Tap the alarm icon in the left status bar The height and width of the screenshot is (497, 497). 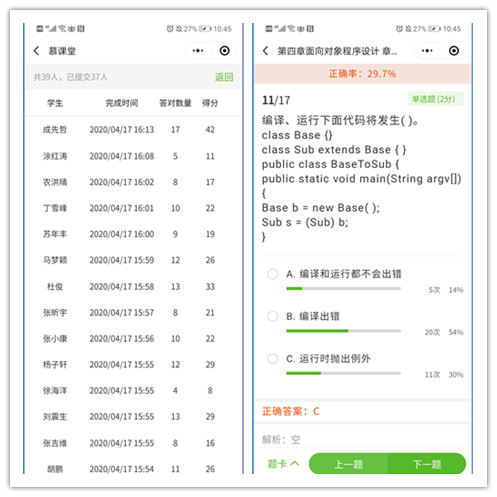(x=170, y=29)
